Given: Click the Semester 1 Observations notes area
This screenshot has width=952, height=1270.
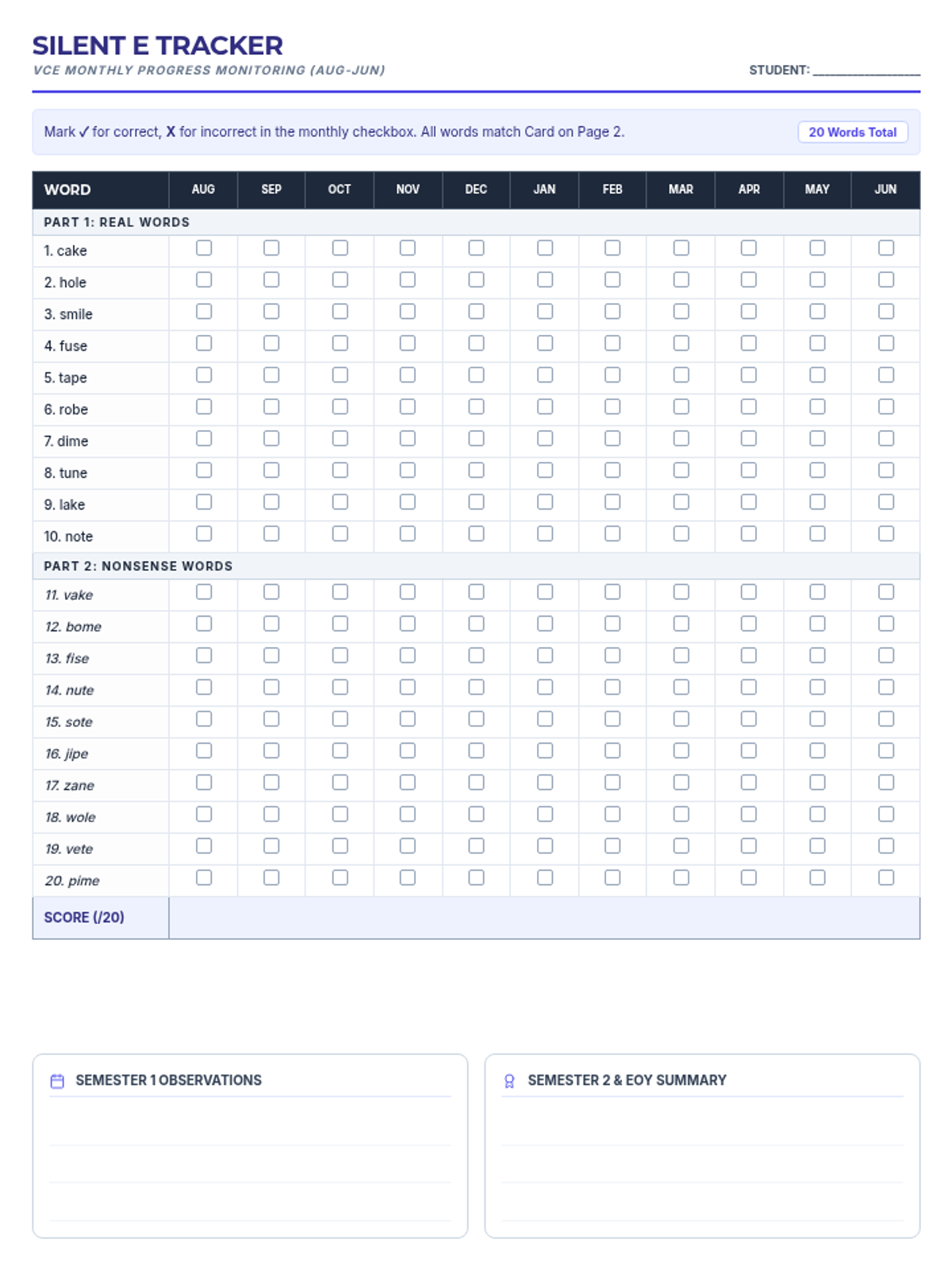Looking at the screenshot, I should pos(250,1163).
